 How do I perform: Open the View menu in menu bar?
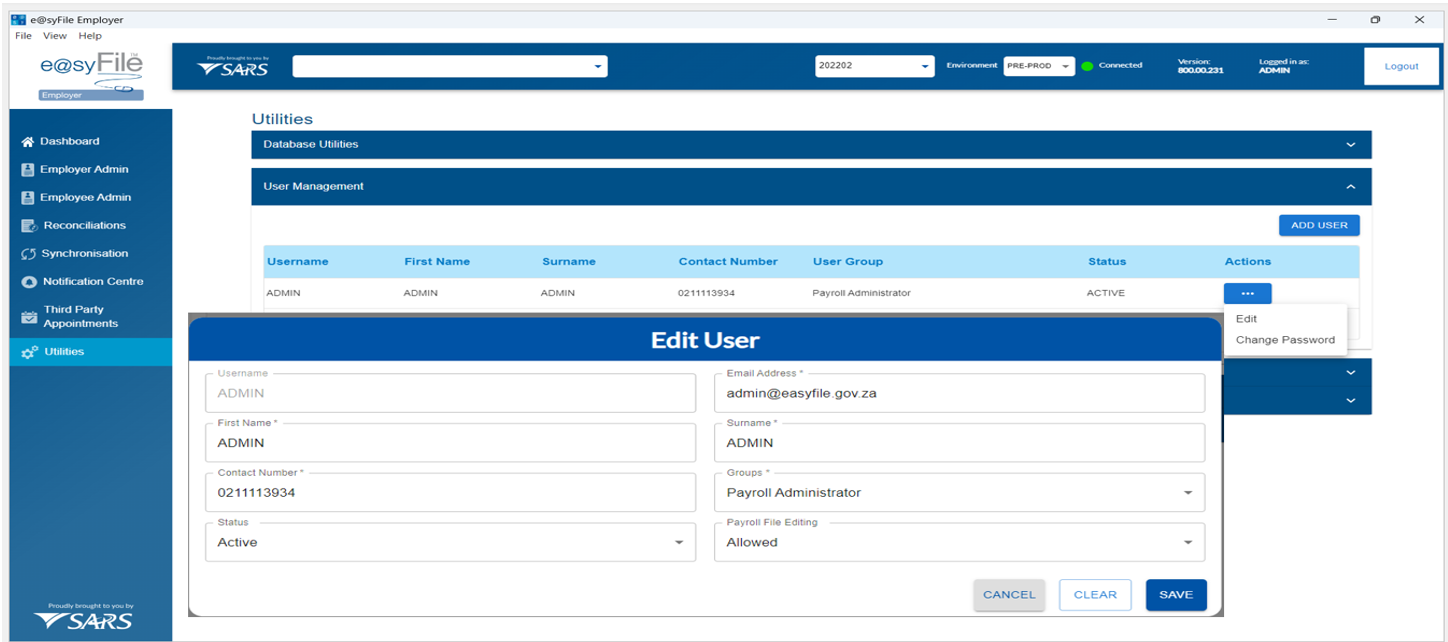click(55, 36)
